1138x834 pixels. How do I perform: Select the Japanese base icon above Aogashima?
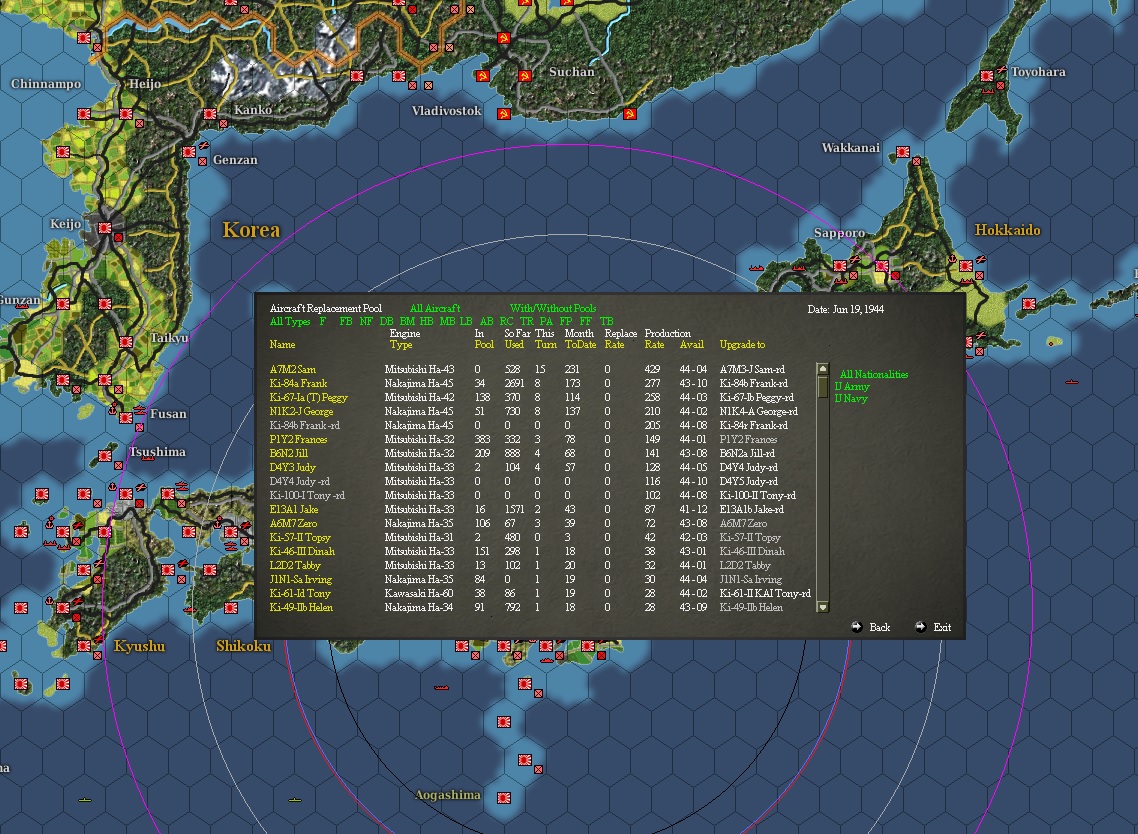point(525,759)
